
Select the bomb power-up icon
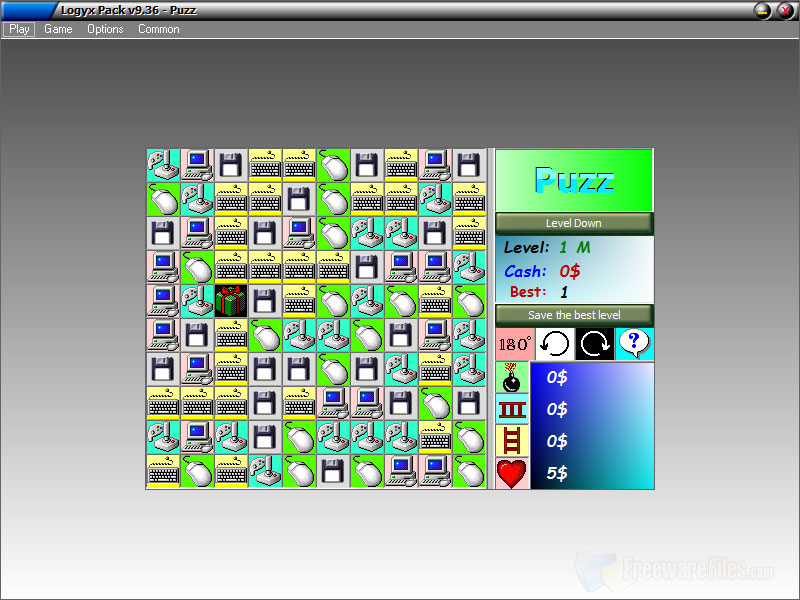[x=512, y=377]
